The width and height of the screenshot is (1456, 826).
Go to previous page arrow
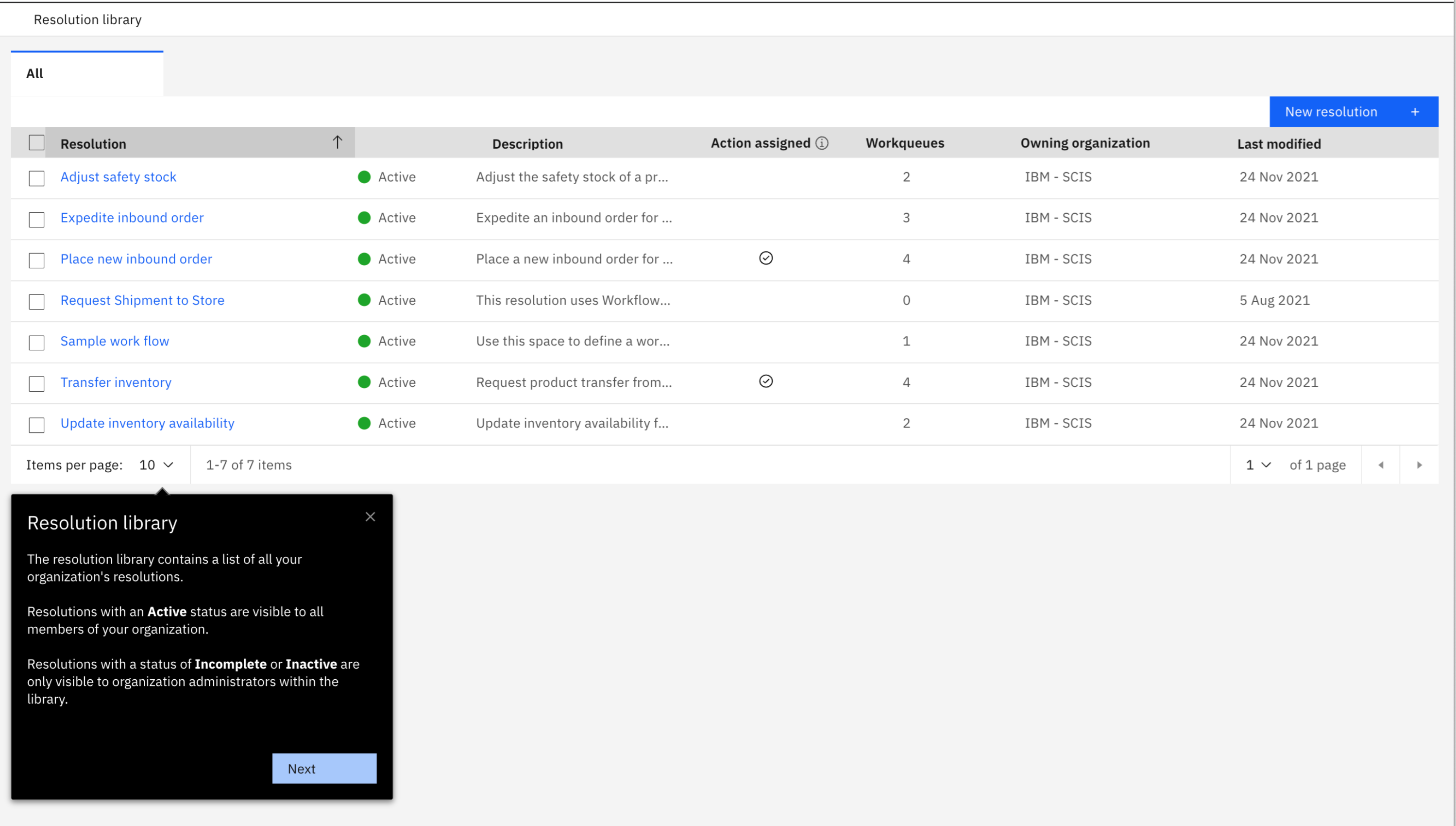(1381, 465)
